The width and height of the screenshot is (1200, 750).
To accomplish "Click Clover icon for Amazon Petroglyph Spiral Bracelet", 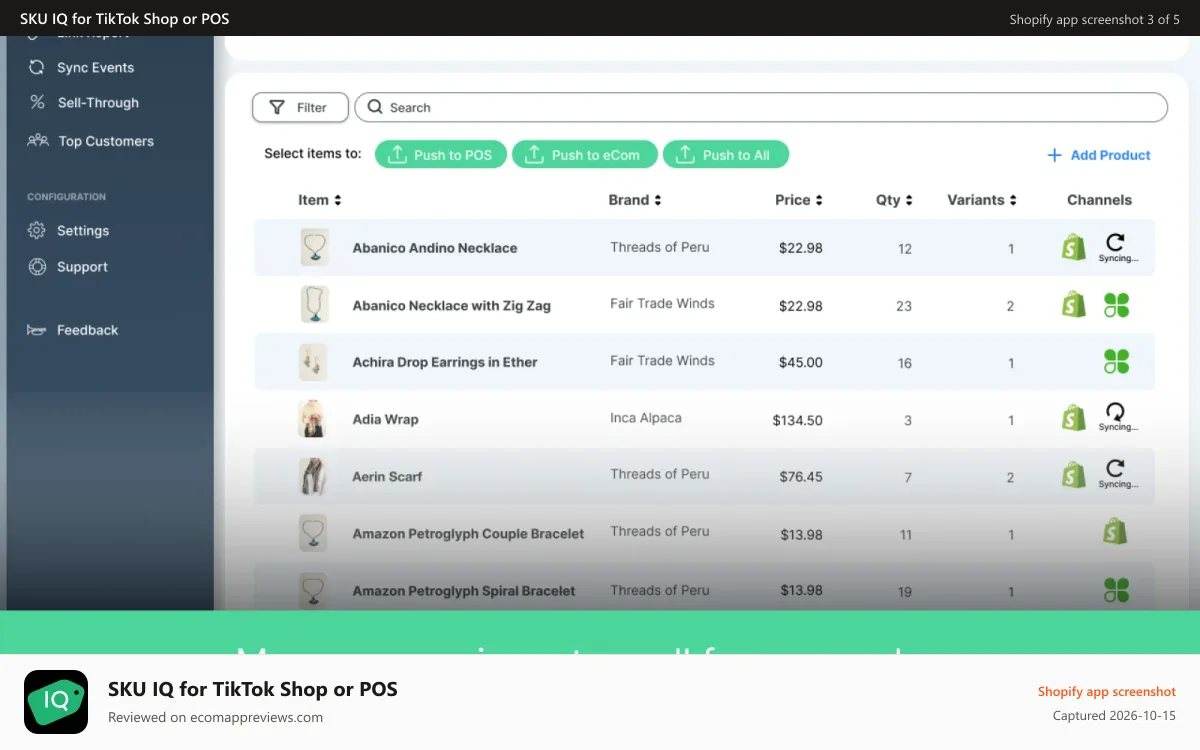I will pos(1116,590).
